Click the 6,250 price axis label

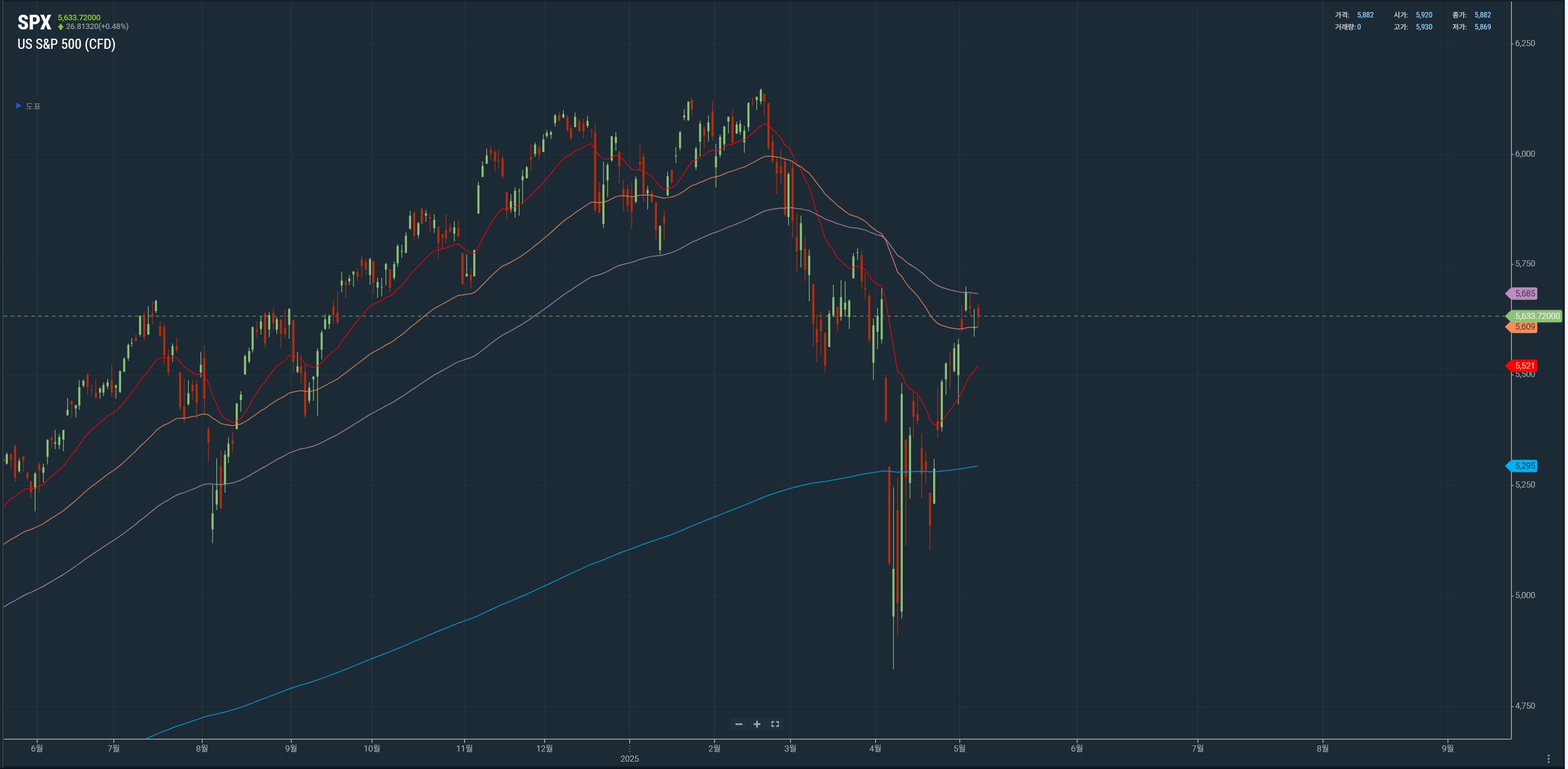pos(1525,43)
